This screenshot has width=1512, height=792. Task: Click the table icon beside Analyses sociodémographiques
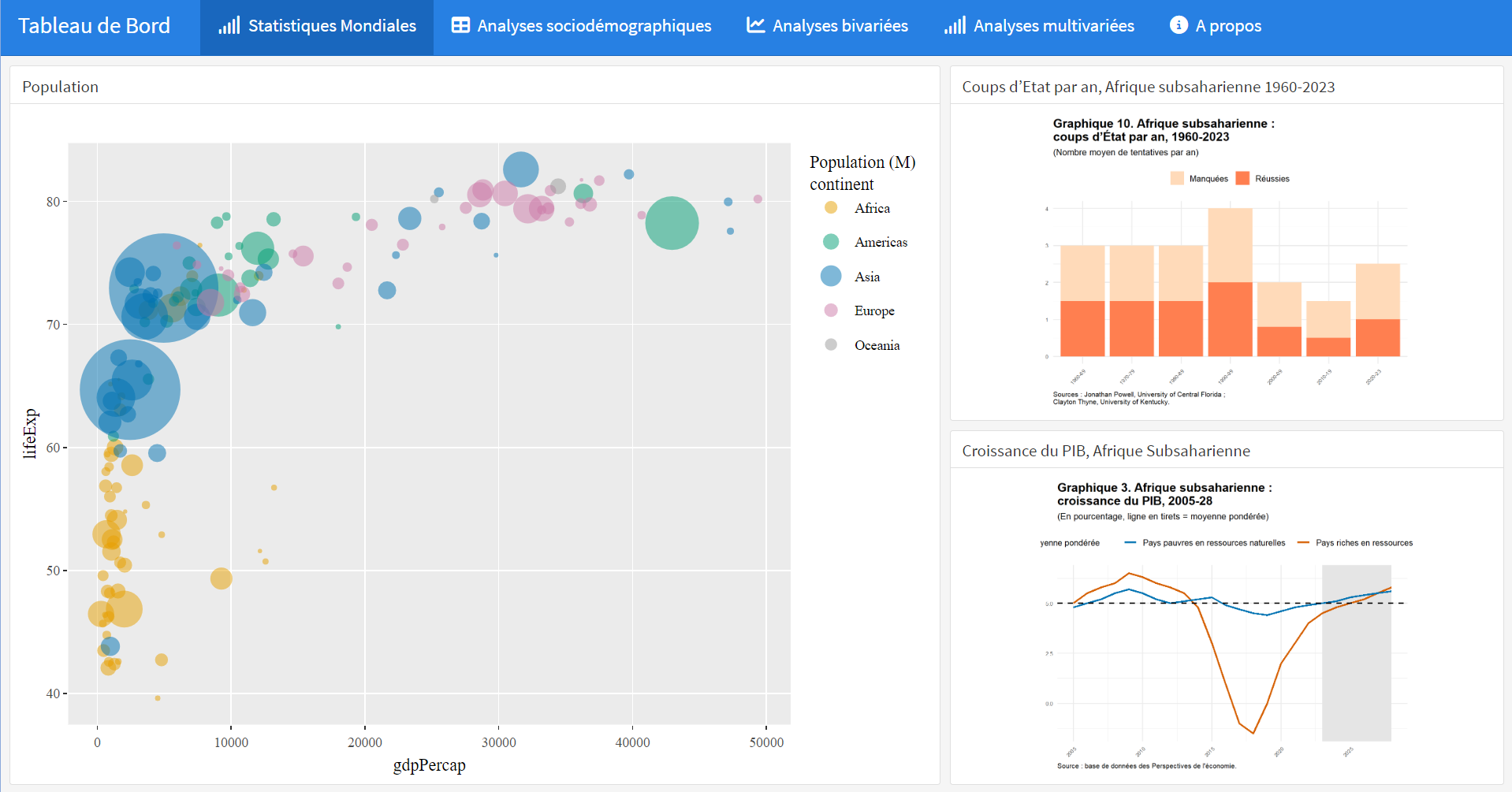[x=460, y=26]
